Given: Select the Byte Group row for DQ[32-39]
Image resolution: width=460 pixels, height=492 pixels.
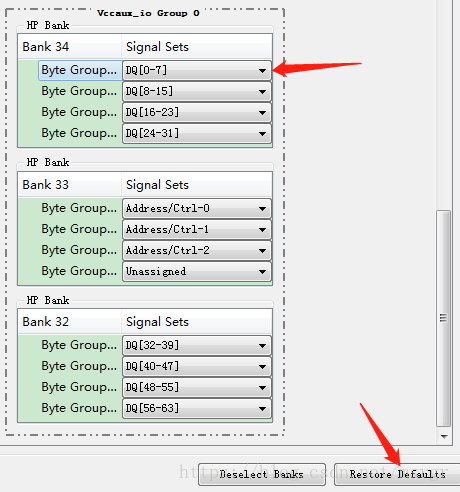Looking at the screenshot, I should click(80, 345).
